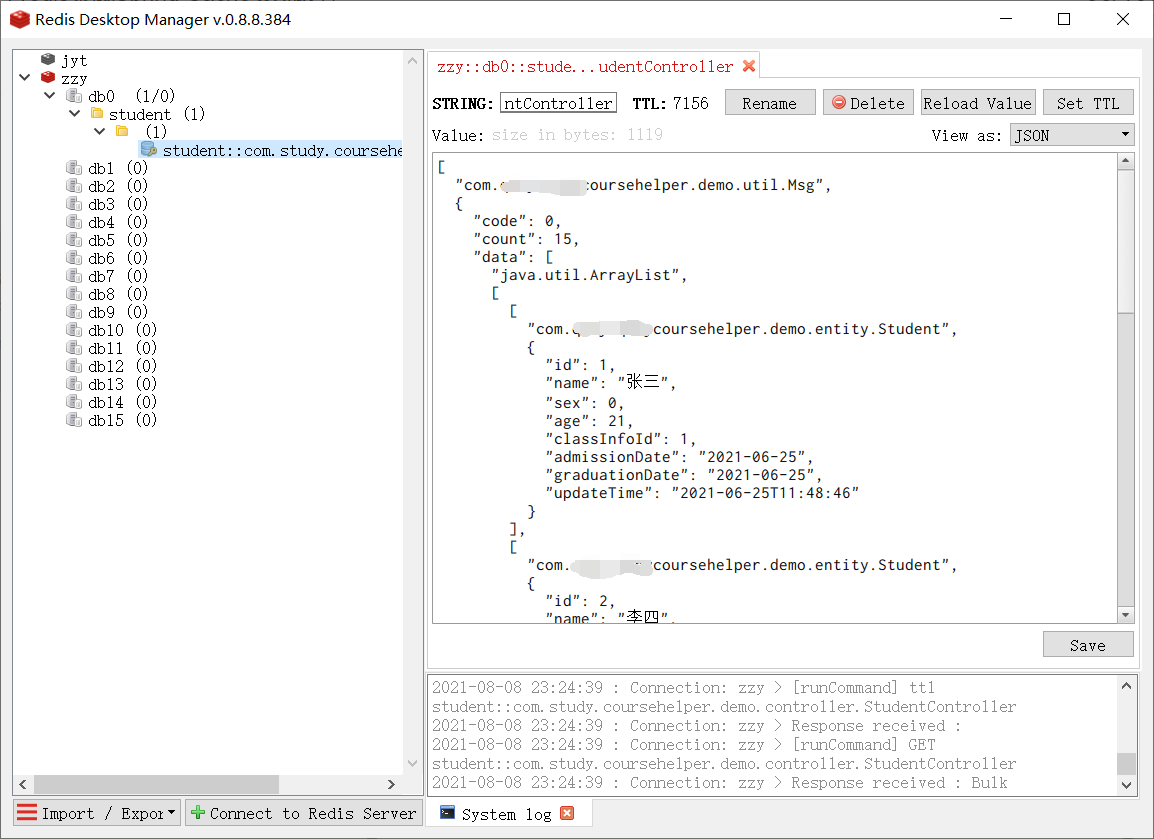
Task: Click the Rename button
Action: click(770, 103)
